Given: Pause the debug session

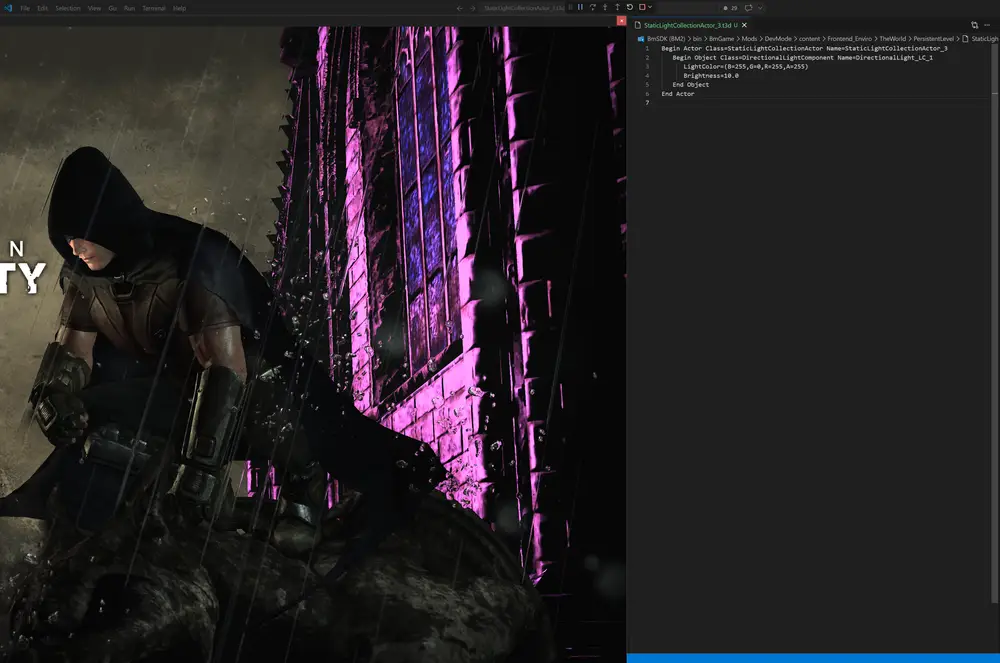Looking at the screenshot, I should [580, 8].
